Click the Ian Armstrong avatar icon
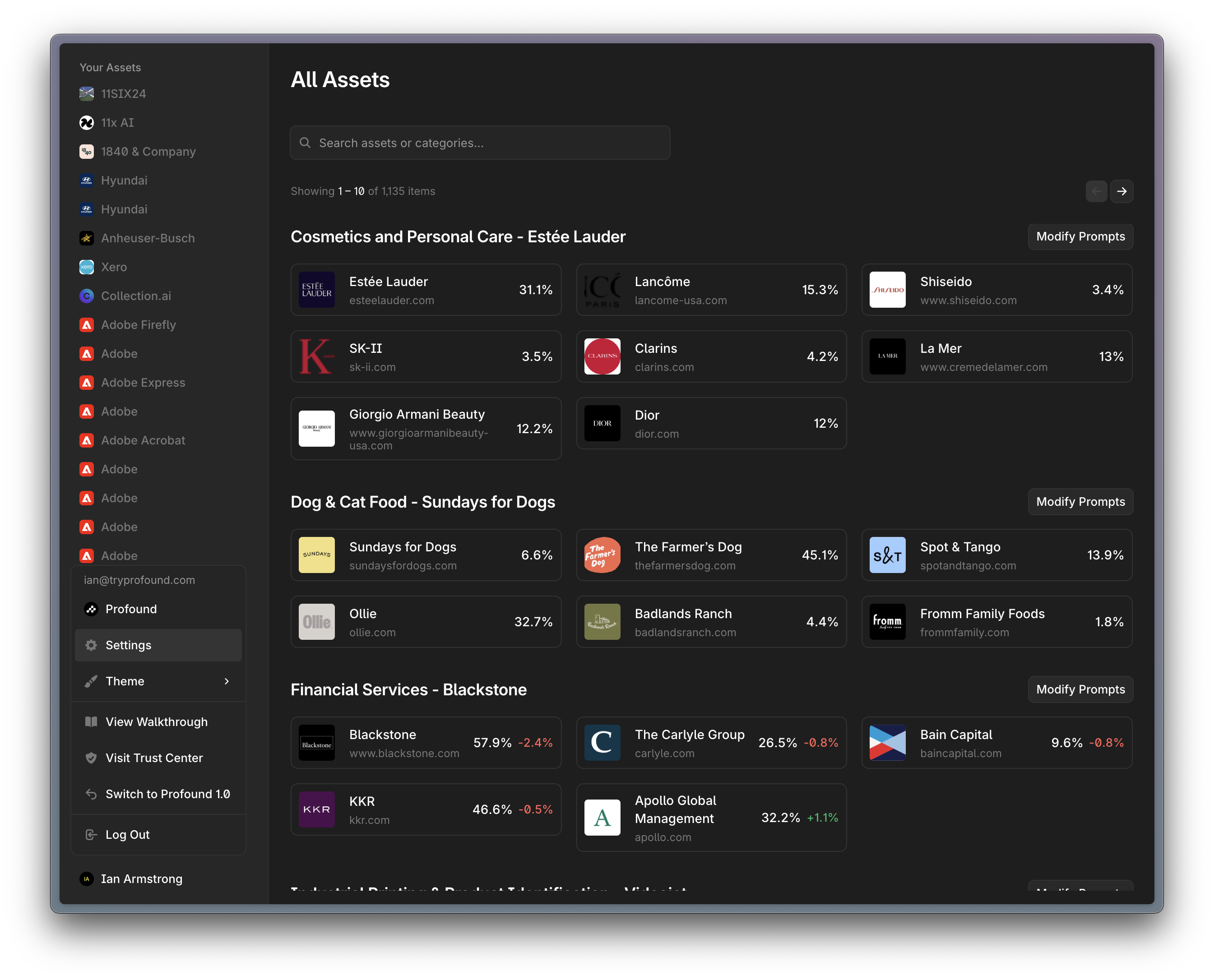1214x980 pixels. tap(86, 878)
